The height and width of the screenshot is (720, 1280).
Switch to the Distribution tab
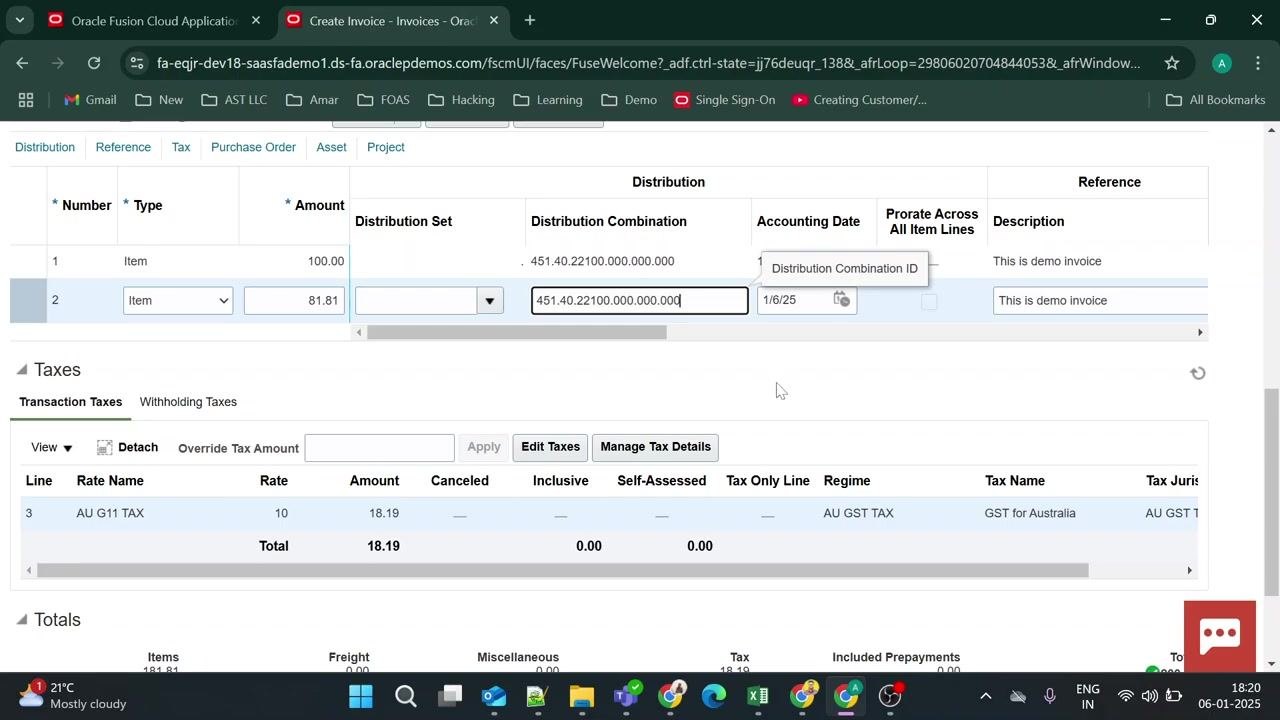[x=45, y=147]
